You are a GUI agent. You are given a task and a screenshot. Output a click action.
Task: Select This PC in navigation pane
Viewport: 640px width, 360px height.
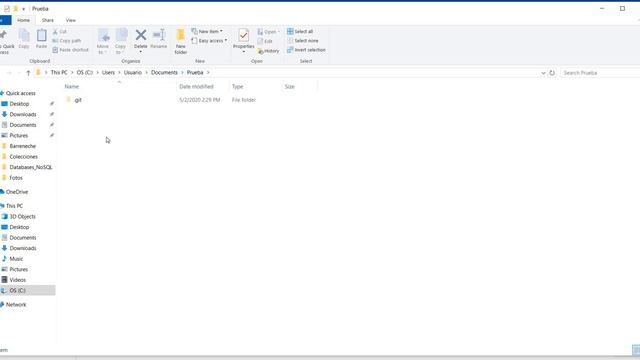click(14, 206)
